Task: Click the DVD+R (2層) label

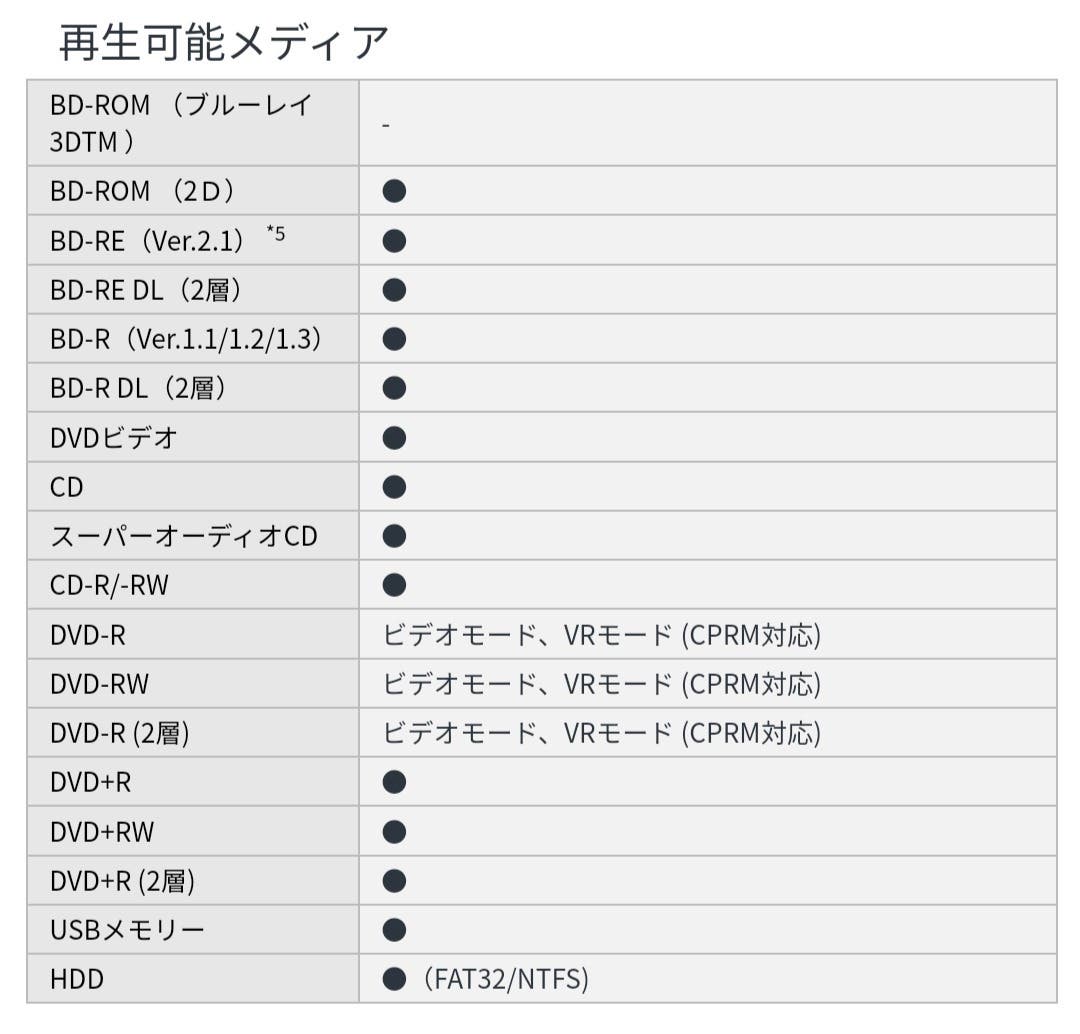Action: click(x=122, y=881)
